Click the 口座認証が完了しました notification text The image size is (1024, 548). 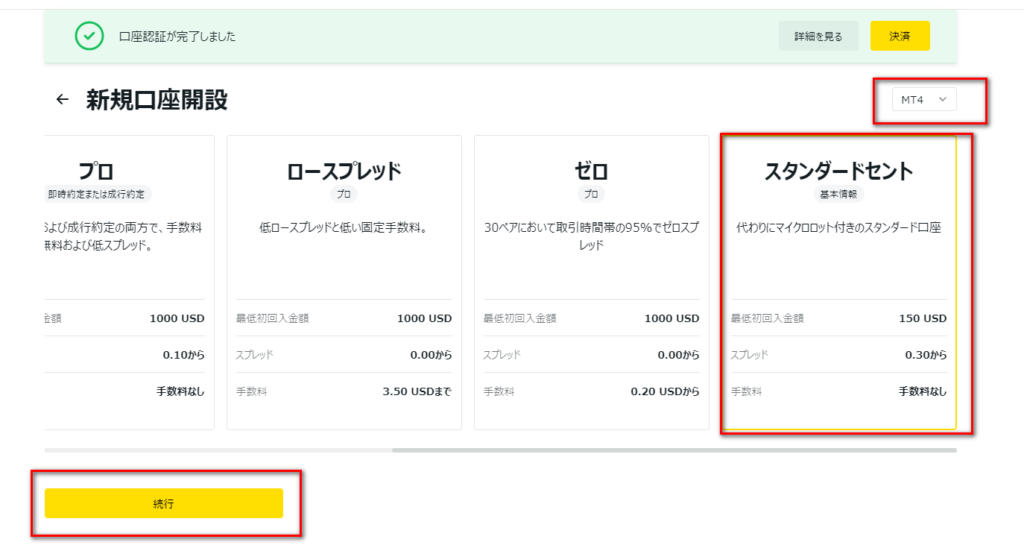[x=177, y=37]
